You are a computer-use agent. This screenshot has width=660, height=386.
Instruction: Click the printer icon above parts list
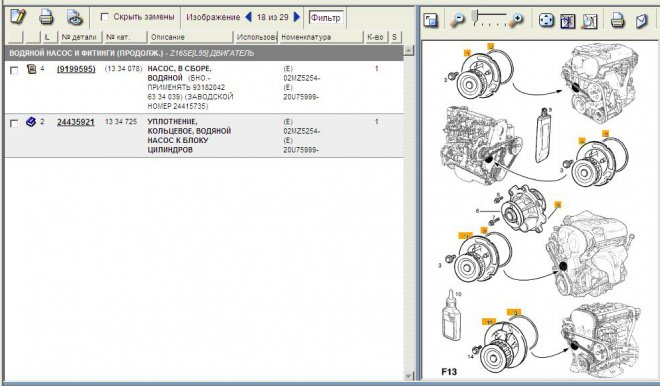click(x=46, y=17)
